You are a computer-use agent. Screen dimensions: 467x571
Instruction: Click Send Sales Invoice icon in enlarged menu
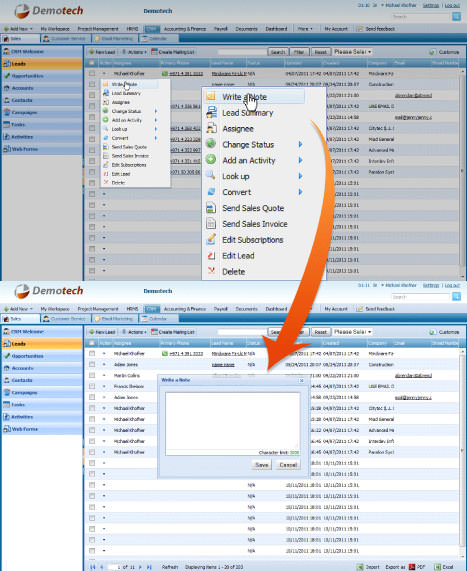(211, 224)
